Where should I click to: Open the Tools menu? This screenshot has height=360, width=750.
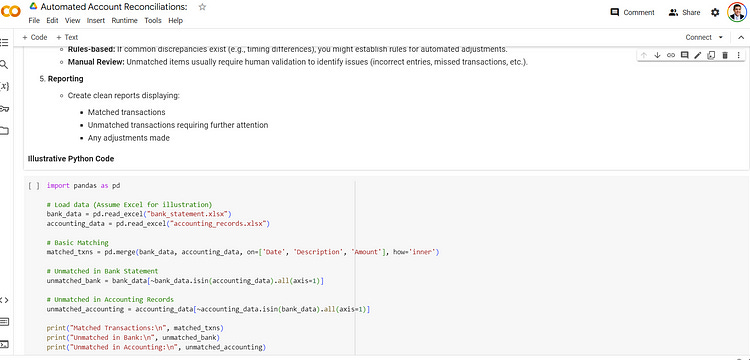153,21
